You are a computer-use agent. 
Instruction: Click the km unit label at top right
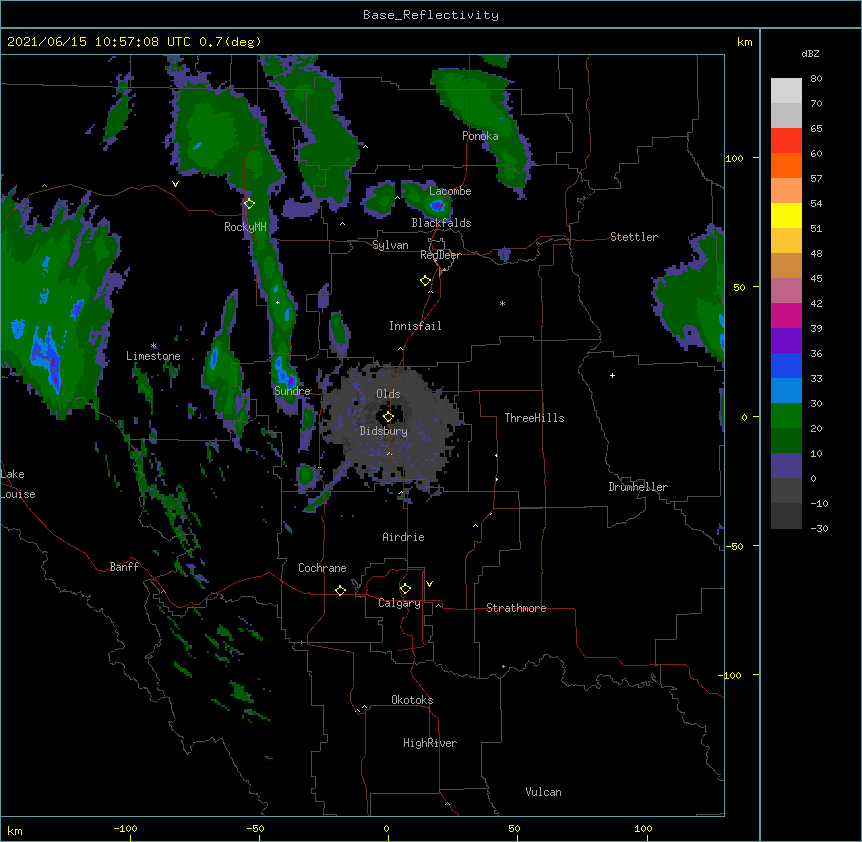pos(744,42)
